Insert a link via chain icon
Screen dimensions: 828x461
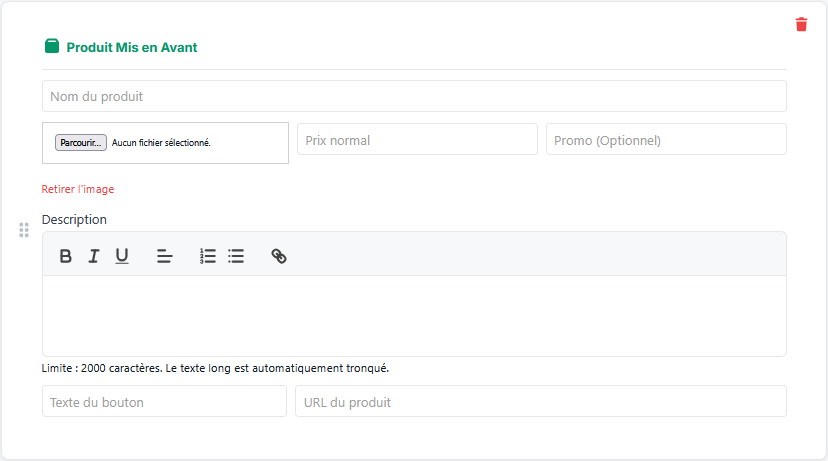[279, 256]
